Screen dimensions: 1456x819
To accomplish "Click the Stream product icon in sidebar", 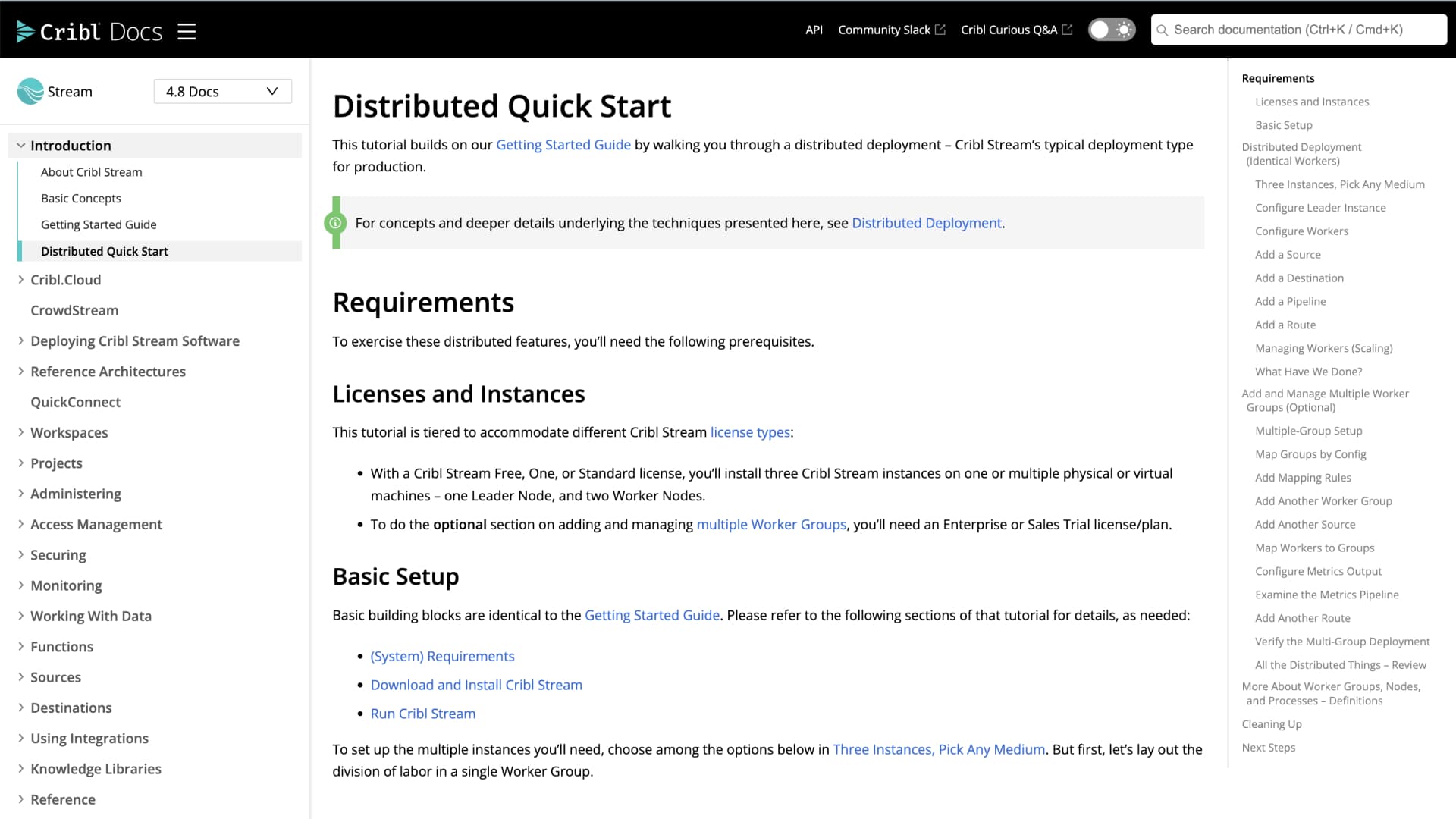I will [x=29, y=90].
